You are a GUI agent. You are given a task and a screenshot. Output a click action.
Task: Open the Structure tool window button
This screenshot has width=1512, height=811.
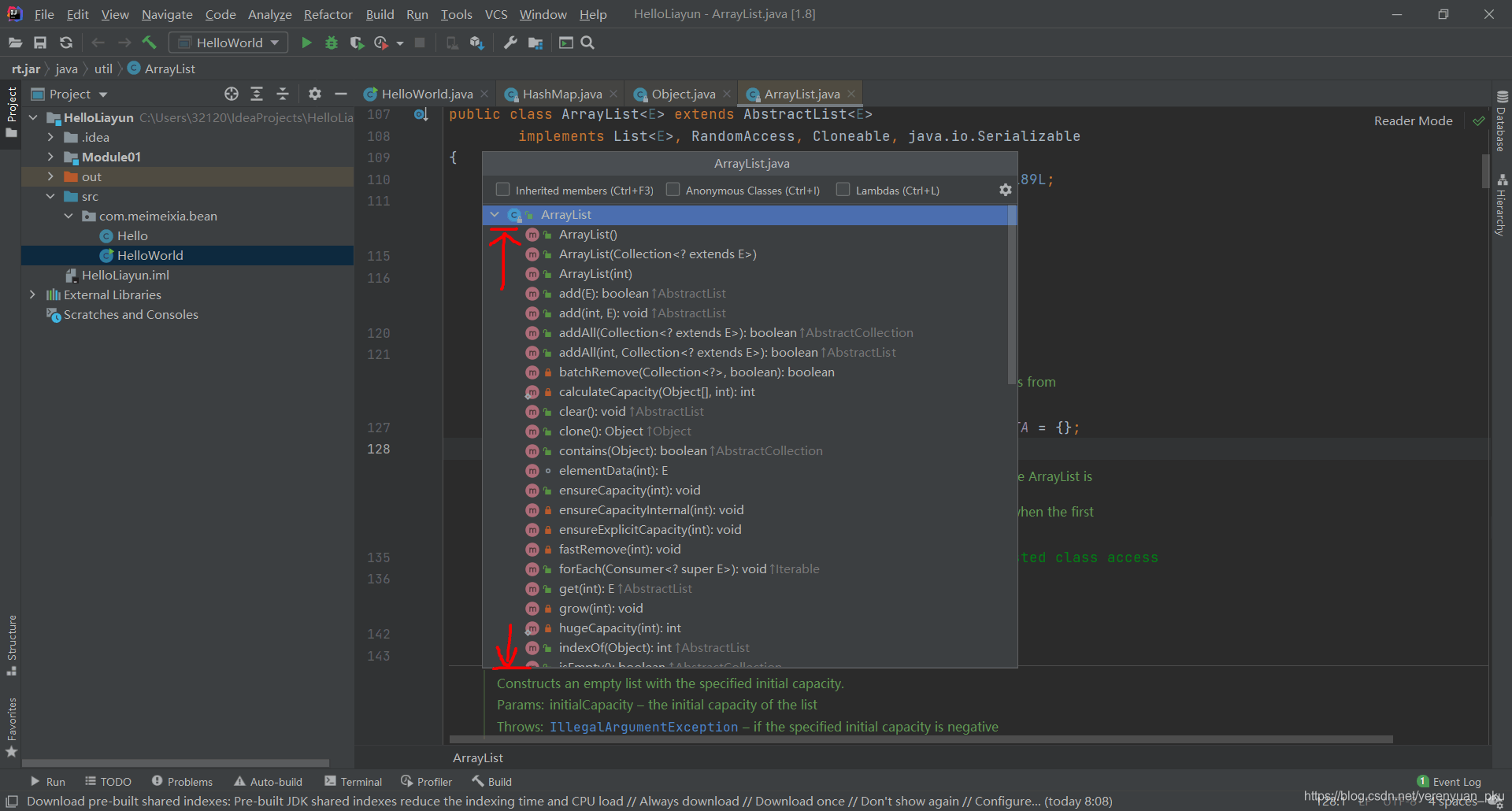[x=12, y=646]
